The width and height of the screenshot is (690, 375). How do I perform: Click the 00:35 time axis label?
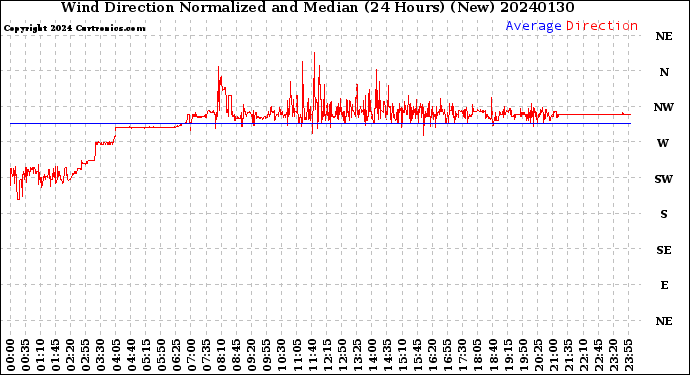(x=26, y=355)
